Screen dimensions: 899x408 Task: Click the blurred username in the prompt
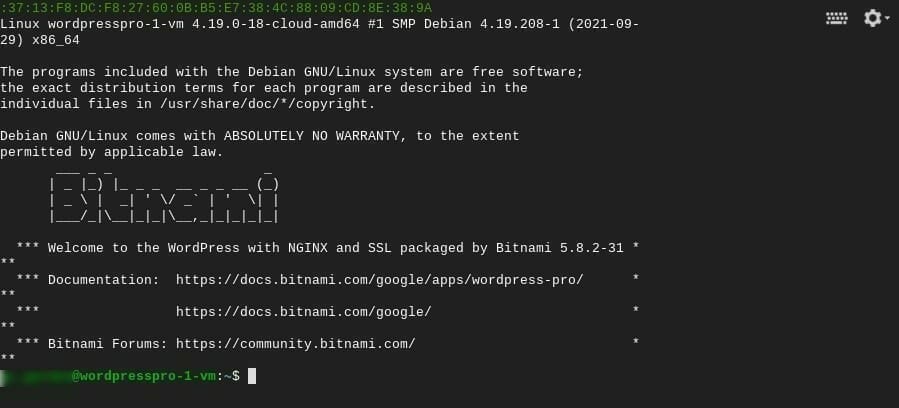(36, 376)
